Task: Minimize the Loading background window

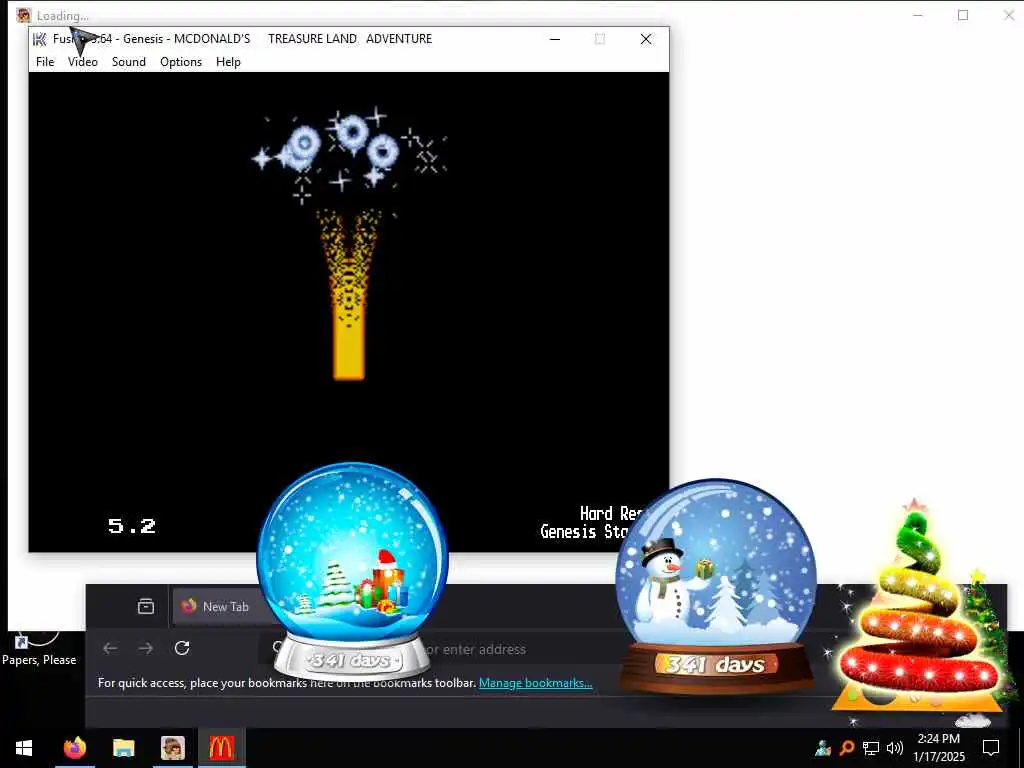Action: [x=918, y=15]
